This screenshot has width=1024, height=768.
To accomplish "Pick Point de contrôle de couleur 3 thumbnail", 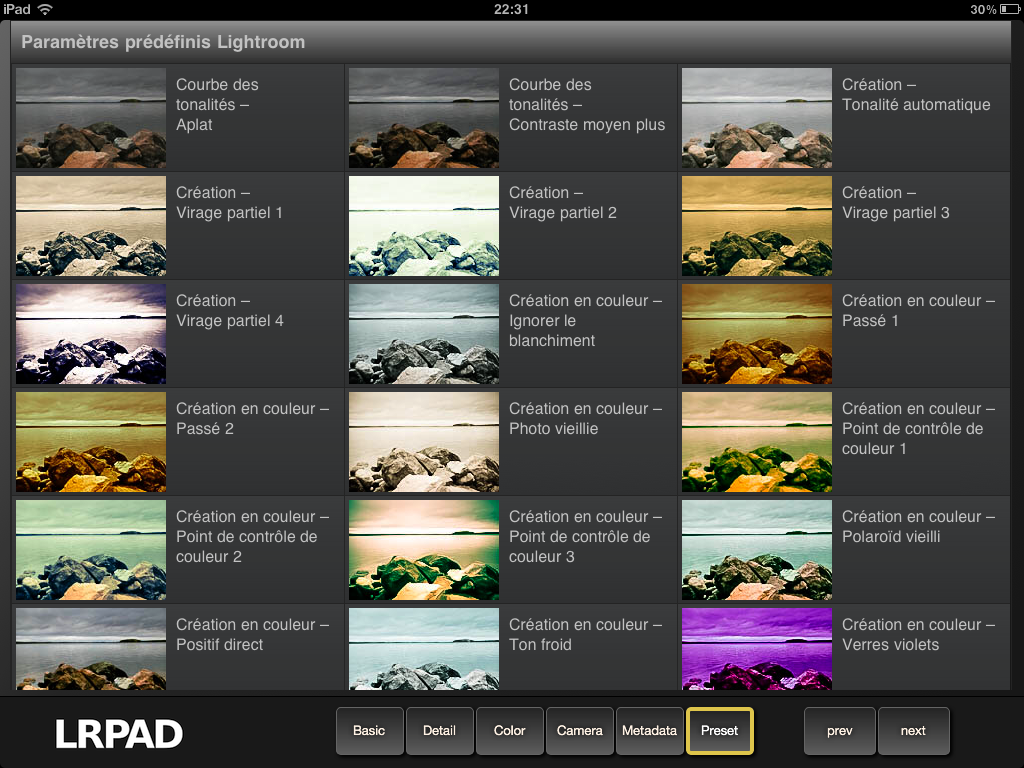I will click(x=424, y=550).
